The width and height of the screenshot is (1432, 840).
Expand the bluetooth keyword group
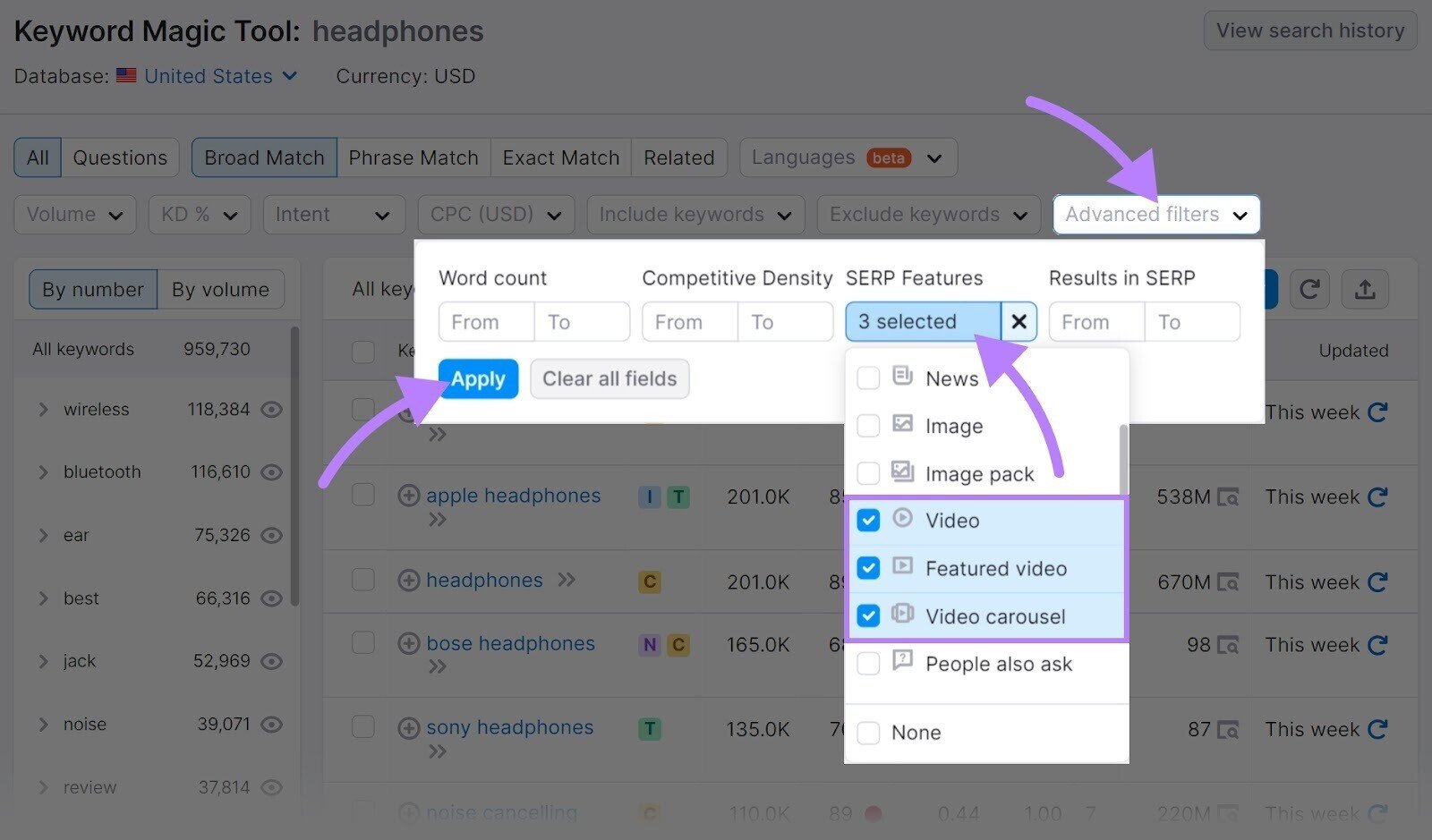42,472
